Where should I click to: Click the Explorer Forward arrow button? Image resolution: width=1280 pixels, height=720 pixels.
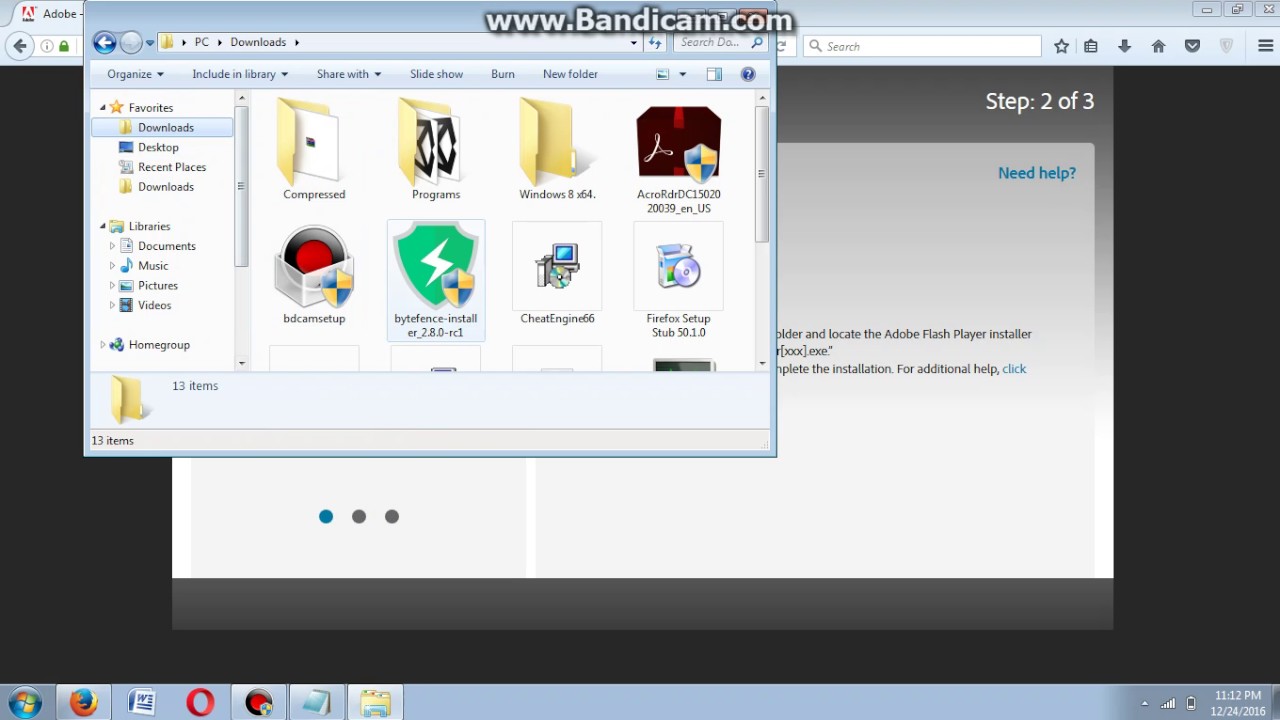[131, 42]
